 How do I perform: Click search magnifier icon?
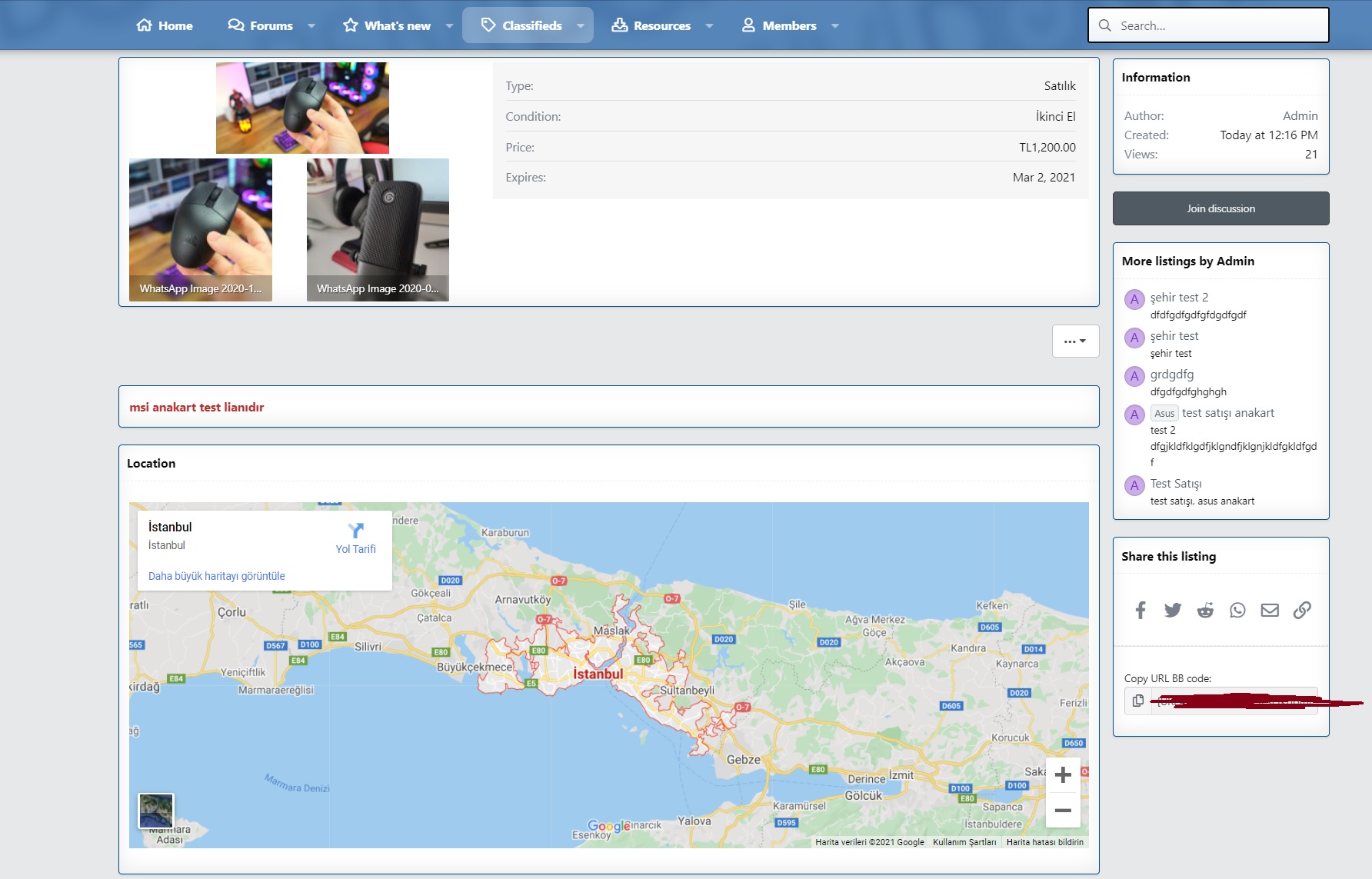1105,25
